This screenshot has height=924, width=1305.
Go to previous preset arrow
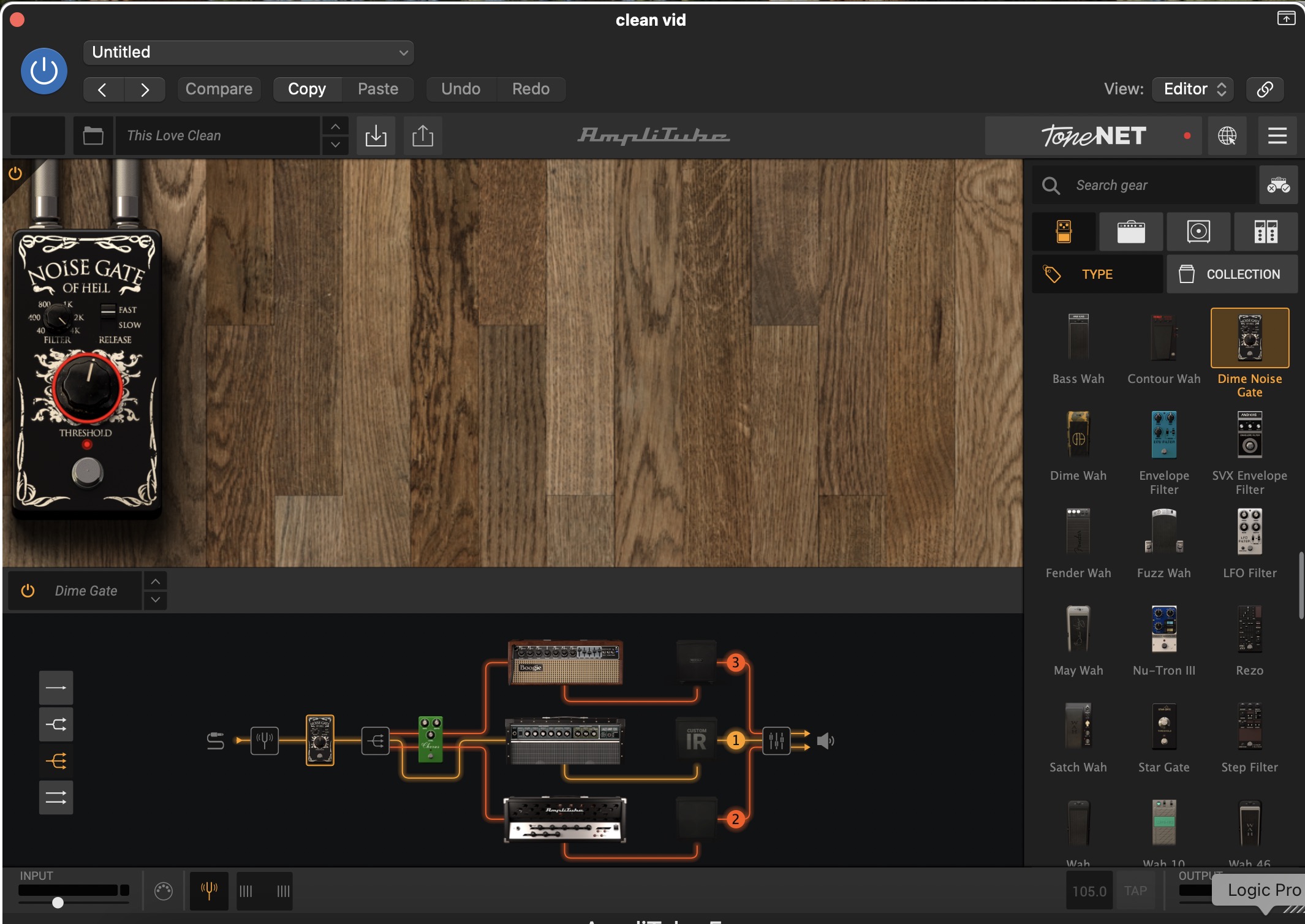point(103,89)
